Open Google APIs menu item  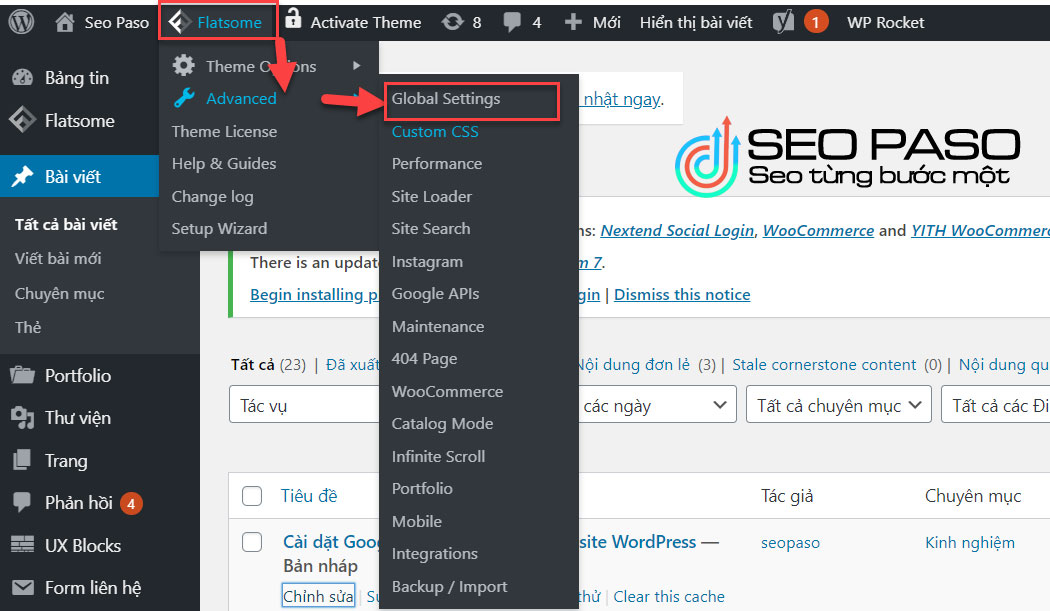pos(435,294)
